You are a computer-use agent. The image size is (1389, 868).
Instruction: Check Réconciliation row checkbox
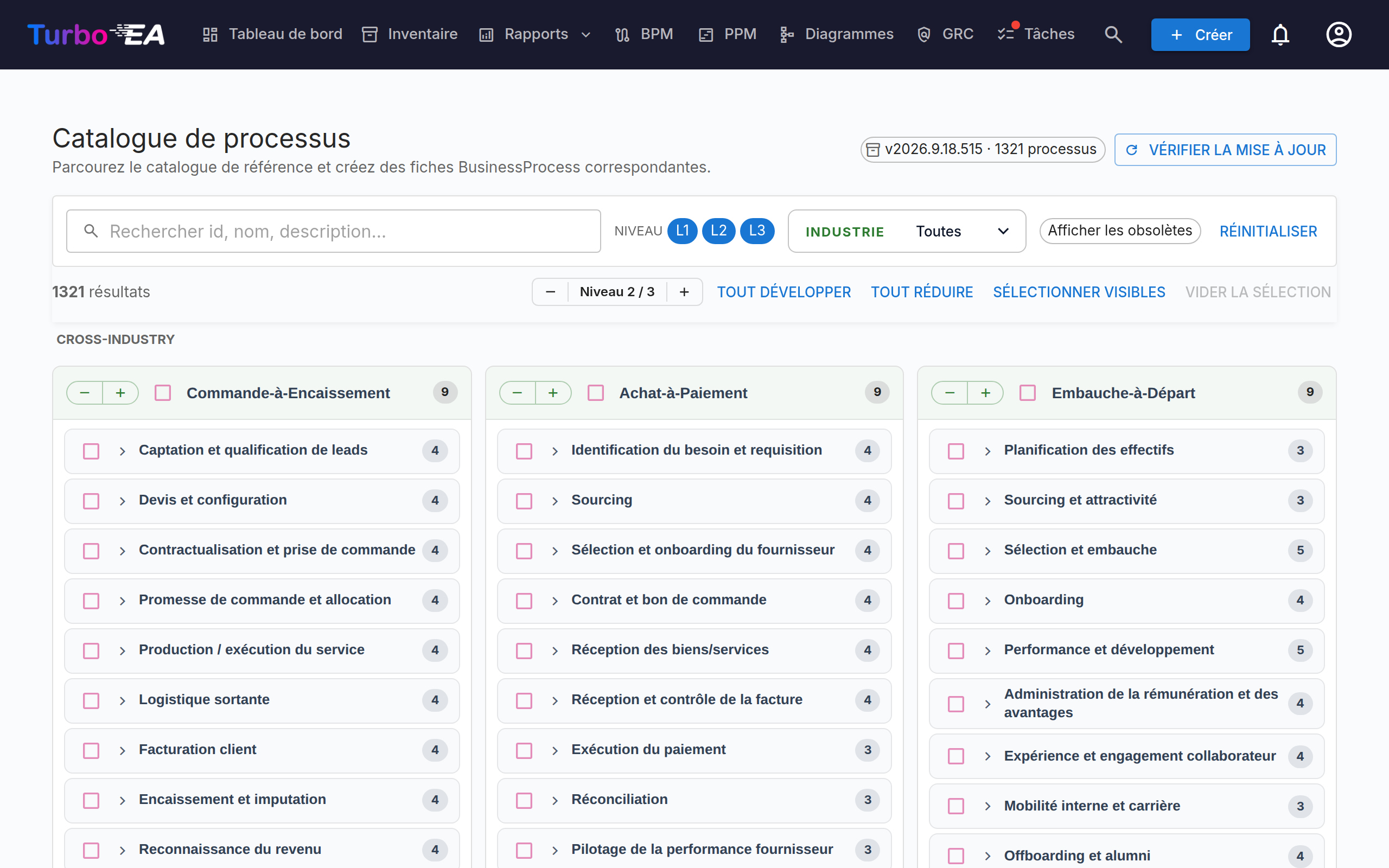(524, 800)
